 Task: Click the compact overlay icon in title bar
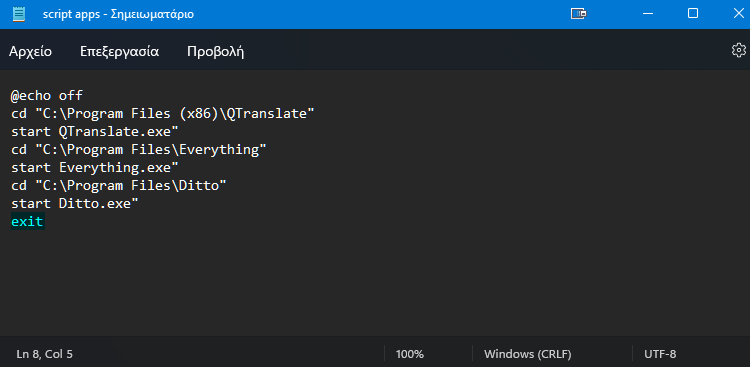point(579,14)
